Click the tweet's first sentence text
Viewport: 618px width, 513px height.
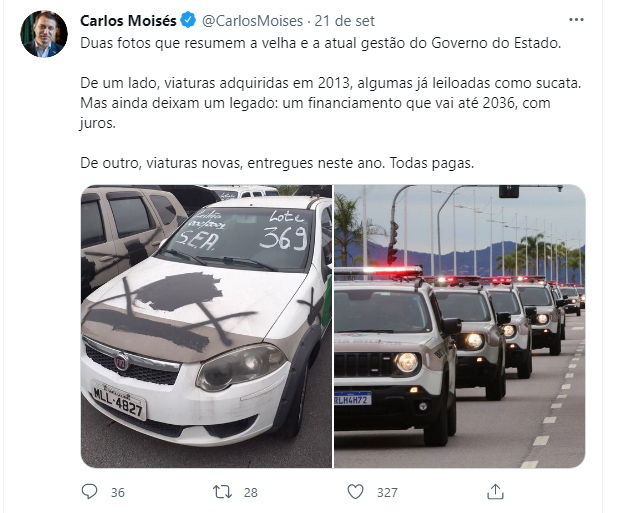pyautogui.click(x=320, y=43)
